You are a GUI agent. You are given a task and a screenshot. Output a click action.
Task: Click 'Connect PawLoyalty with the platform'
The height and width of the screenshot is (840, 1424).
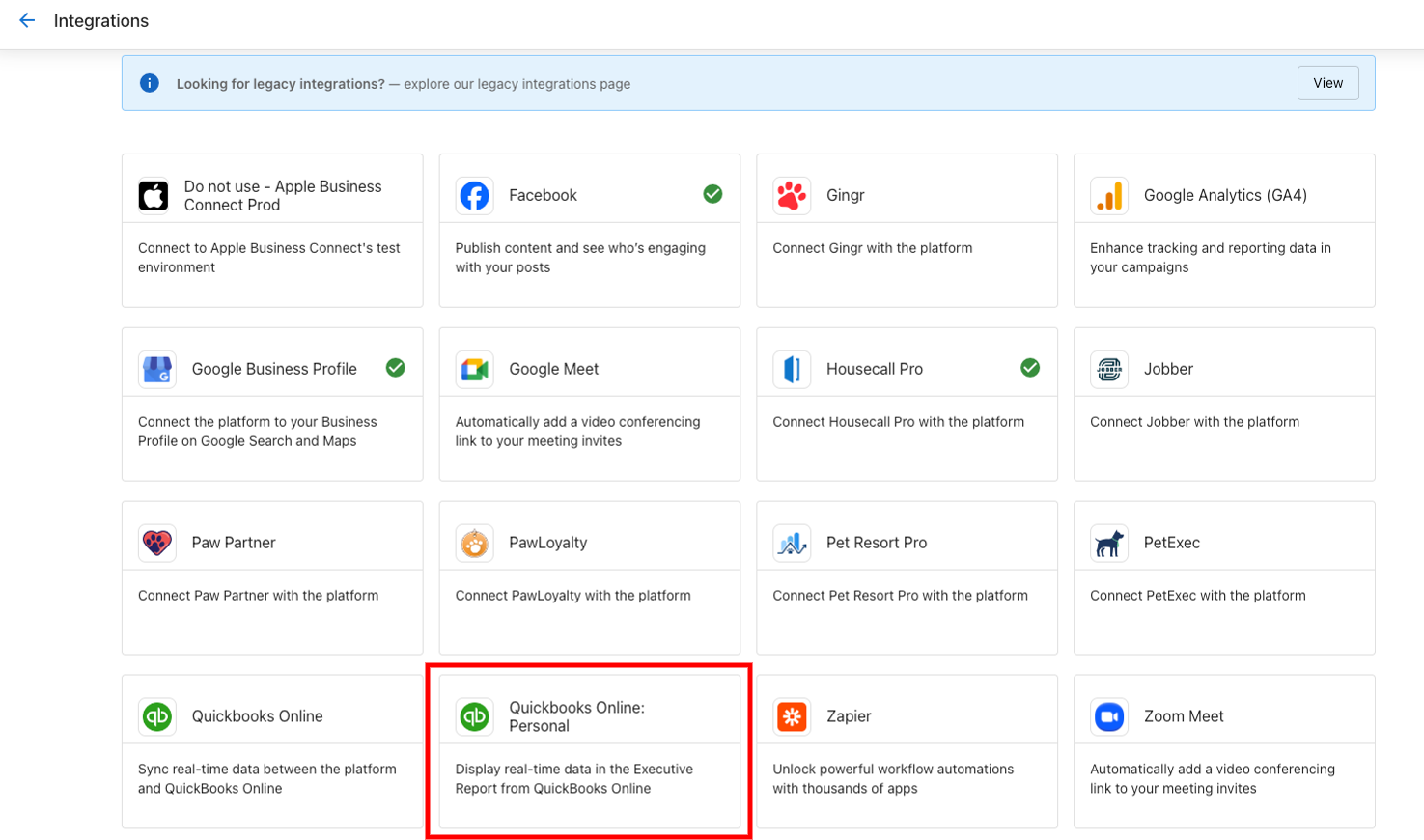[573, 596]
